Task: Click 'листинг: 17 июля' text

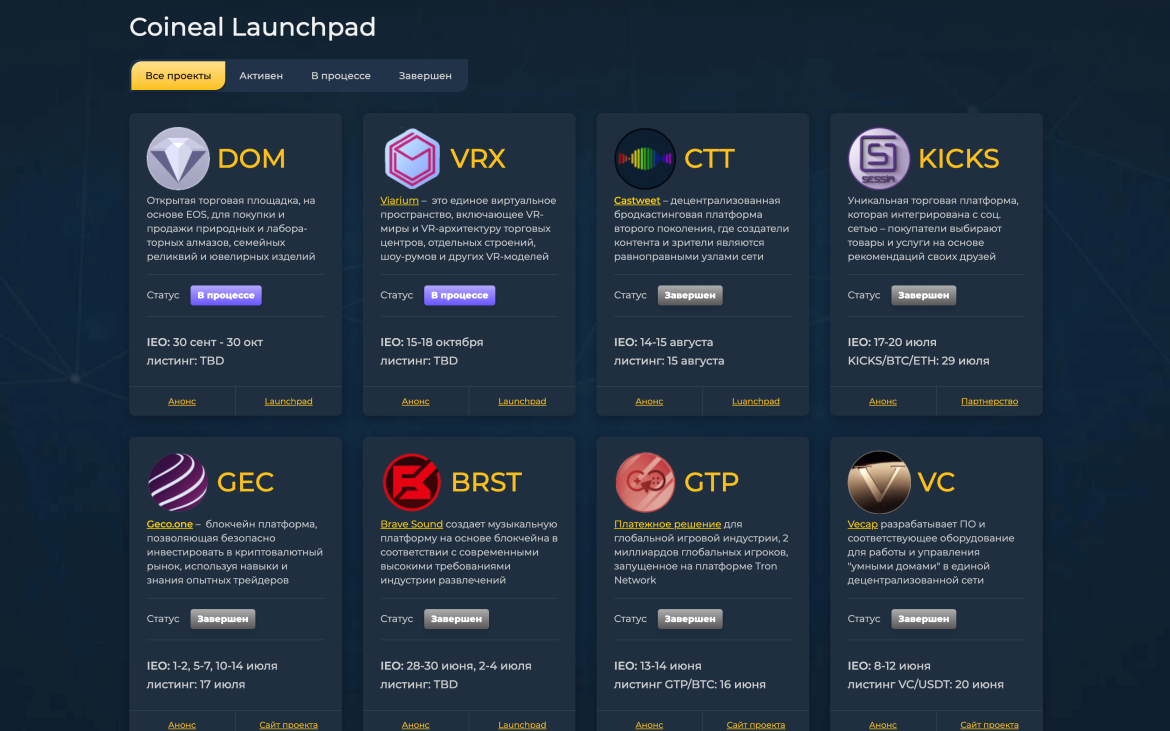Action: coord(195,685)
